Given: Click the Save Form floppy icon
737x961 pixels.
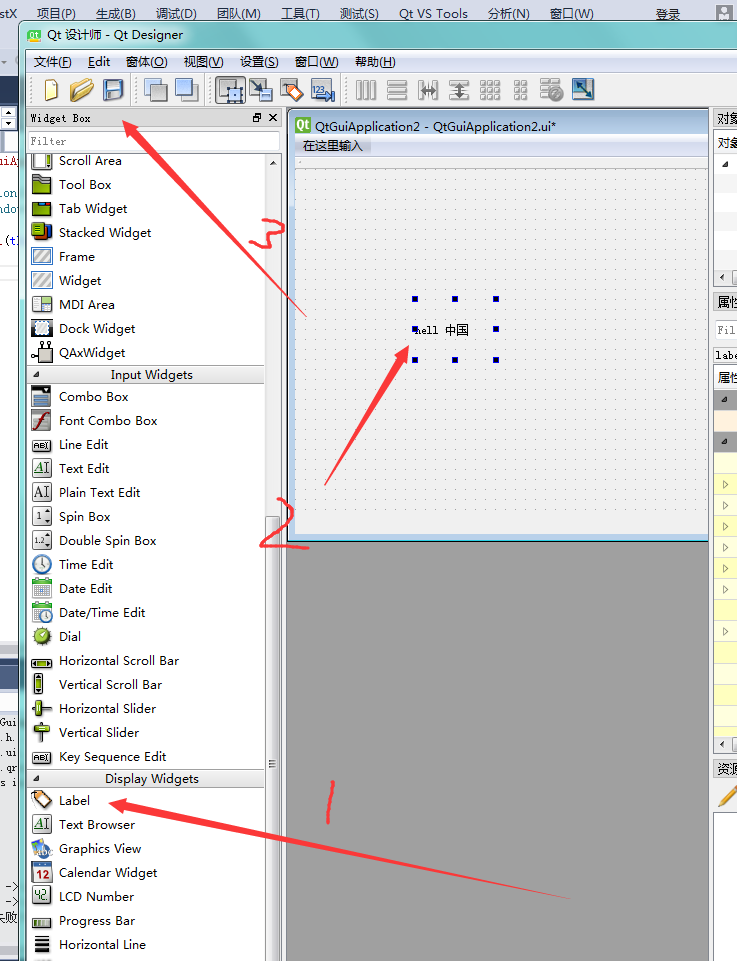Looking at the screenshot, I should pyautogui.click(x=113, y=90).
